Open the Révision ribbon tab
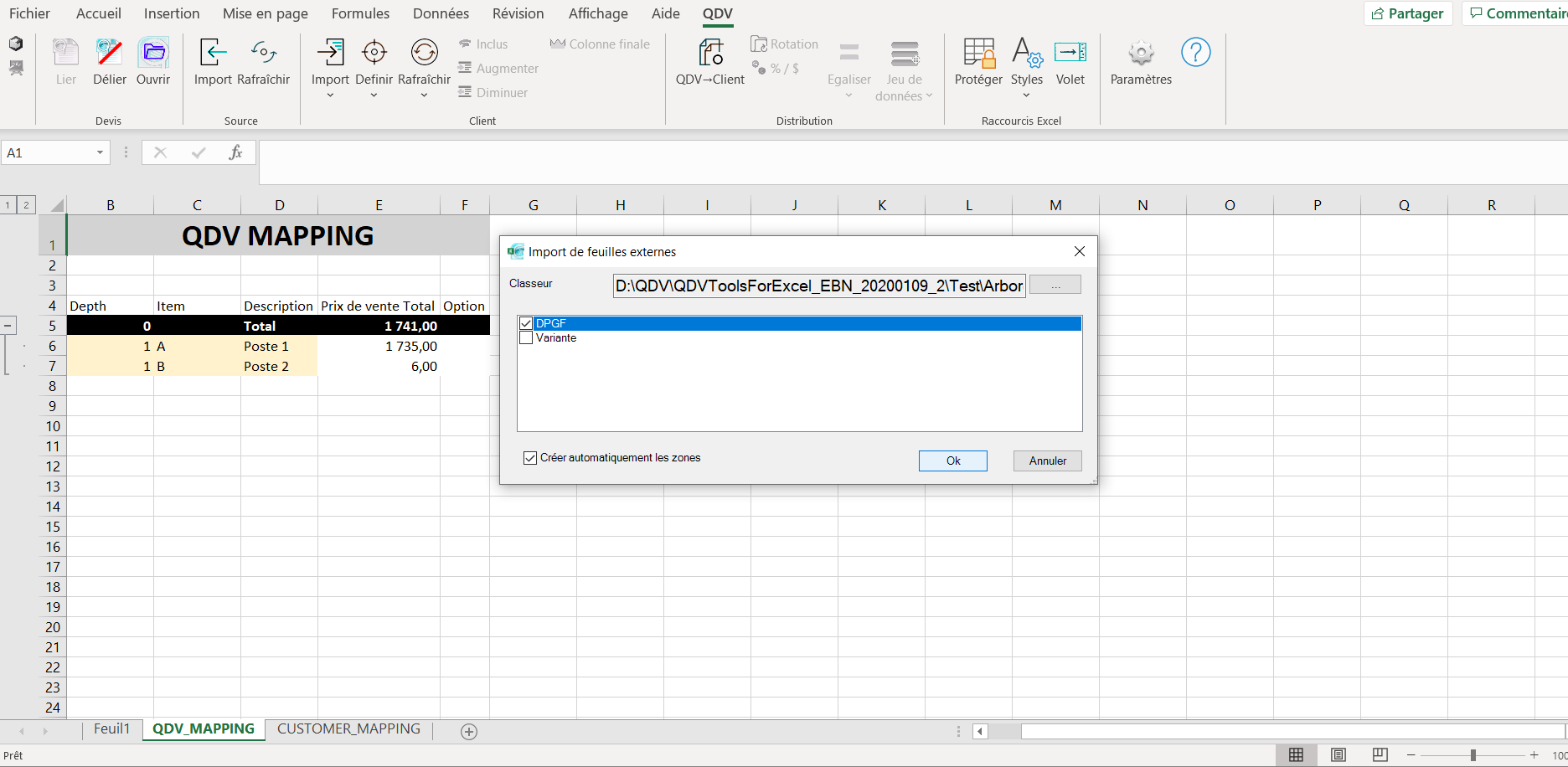Image resolution: width=1568 pixels, height=767 pixels. 518,13
